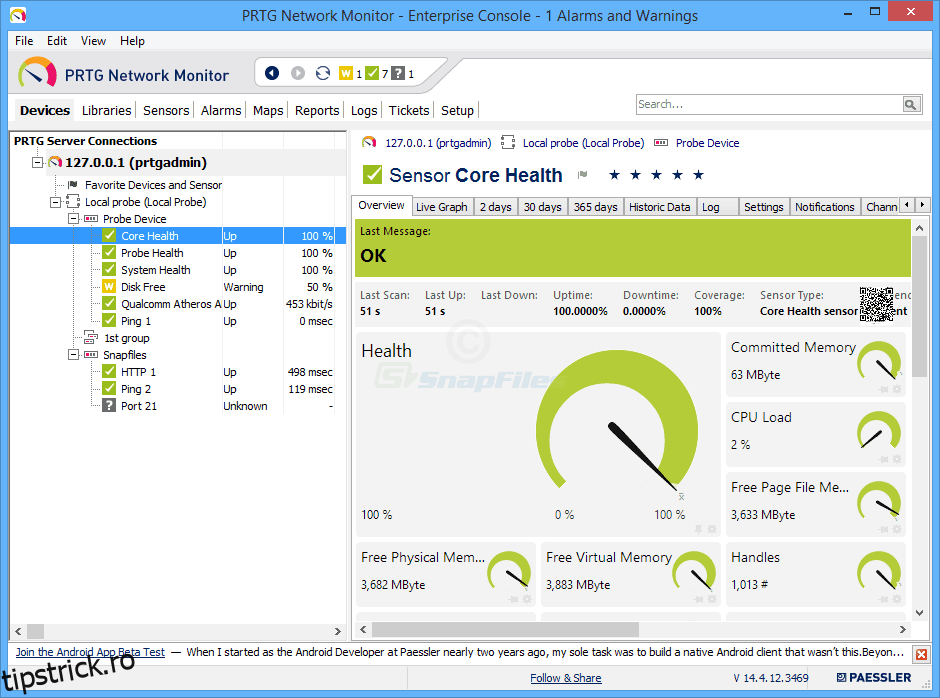The image size is (940, 698).
Task: Click the Committed Memory gauge
Action: [x=879, y=360]
